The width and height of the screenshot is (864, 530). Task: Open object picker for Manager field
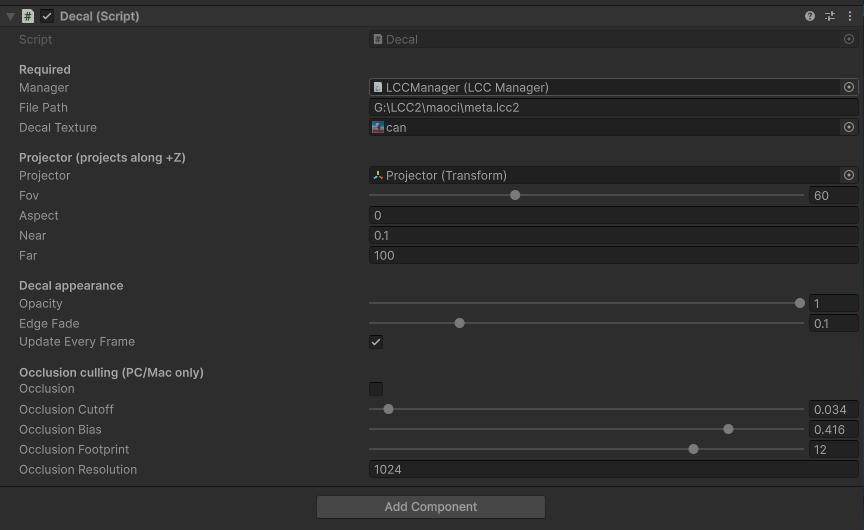pos(849,87)
